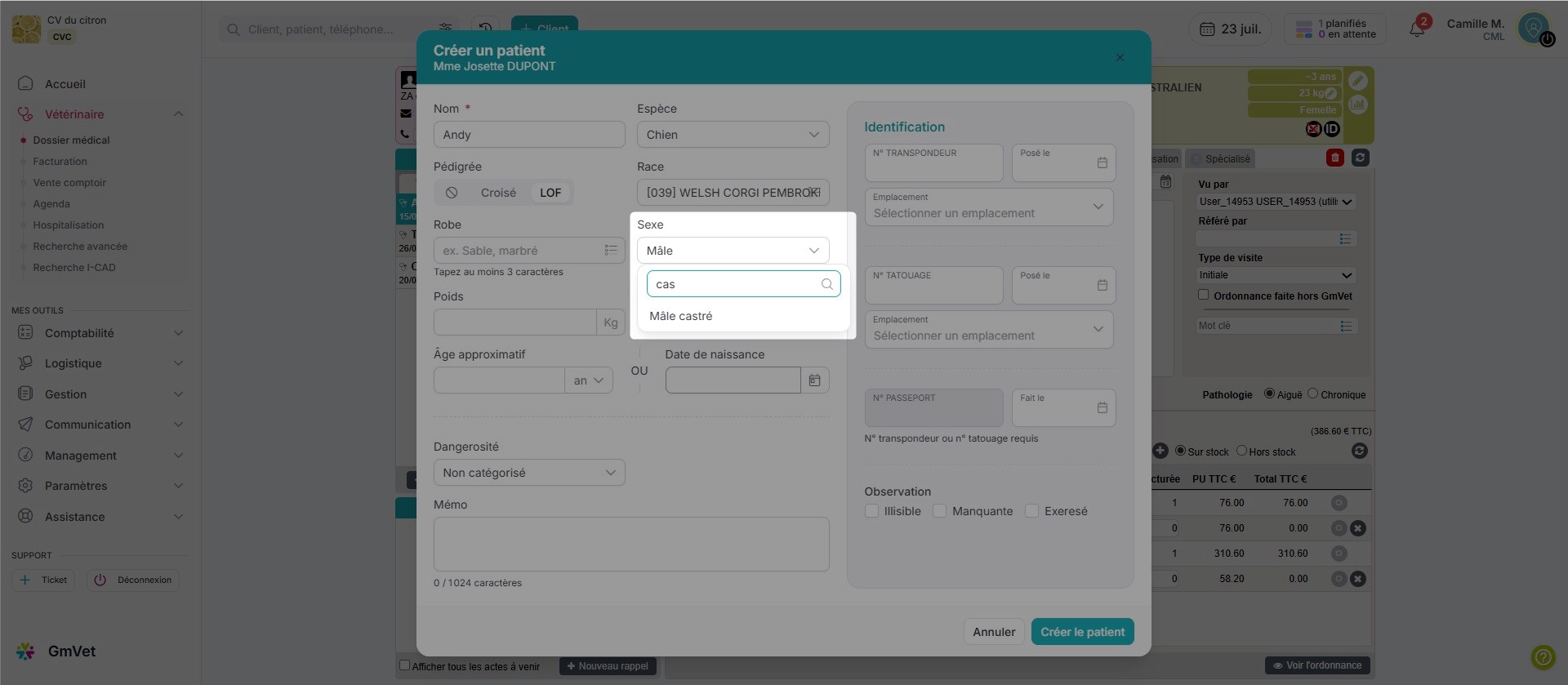
Task: Check the Manquante checkbox
Action: pos(940,511)
